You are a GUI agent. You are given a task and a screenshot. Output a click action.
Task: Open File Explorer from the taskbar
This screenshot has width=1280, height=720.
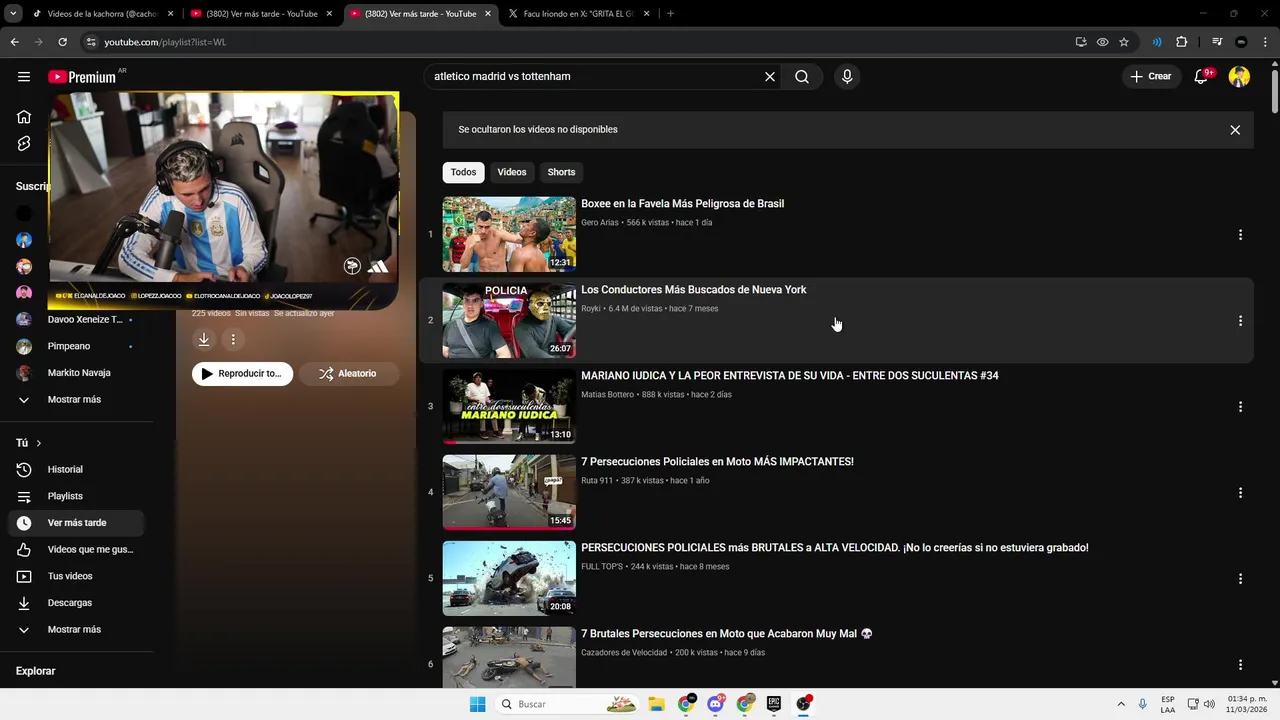click(656, 704)
